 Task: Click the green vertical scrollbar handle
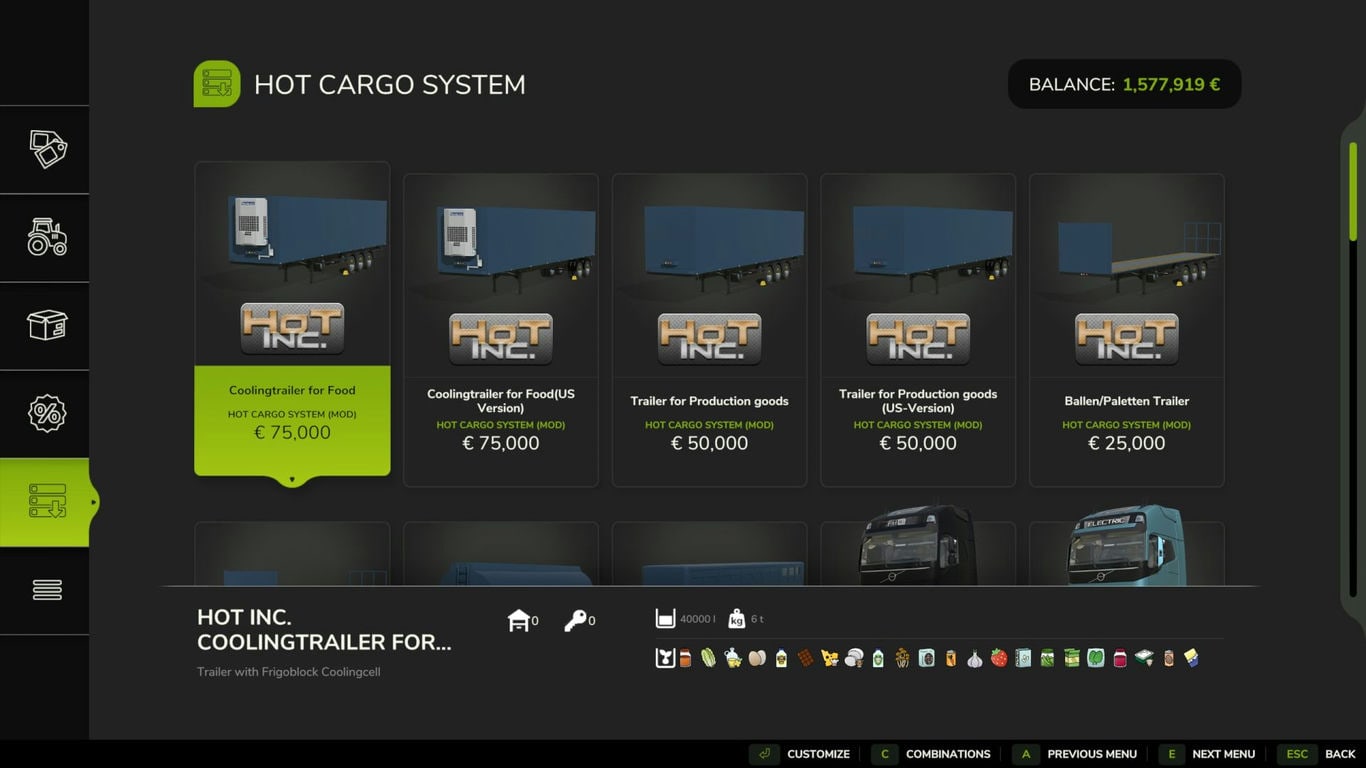(x=1353, y=190)
